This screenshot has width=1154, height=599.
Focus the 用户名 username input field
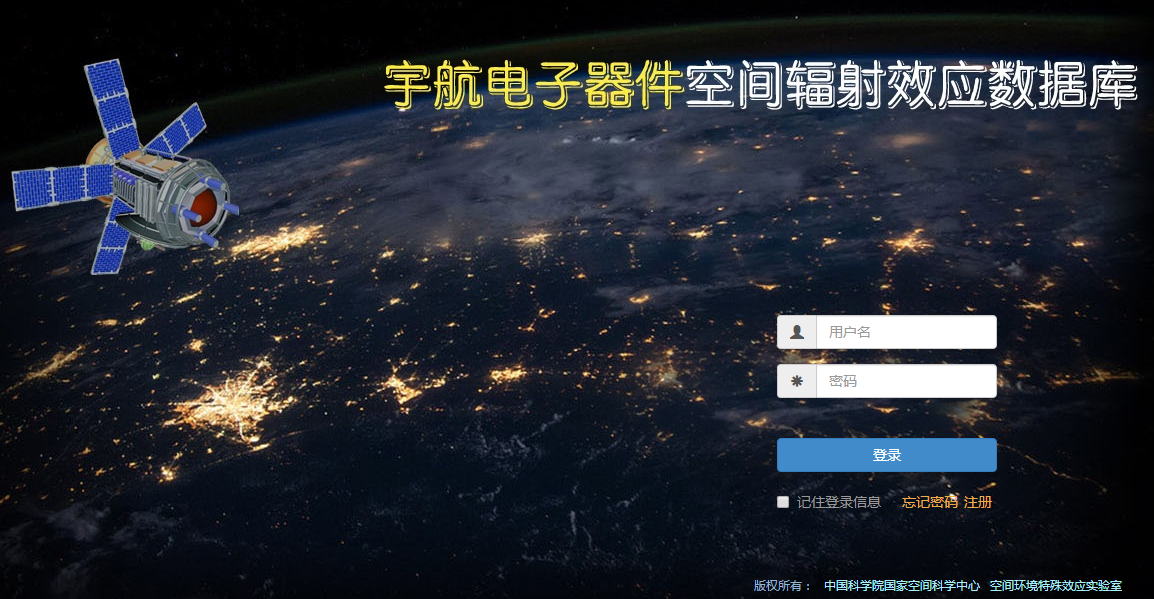tap(905, 332)
